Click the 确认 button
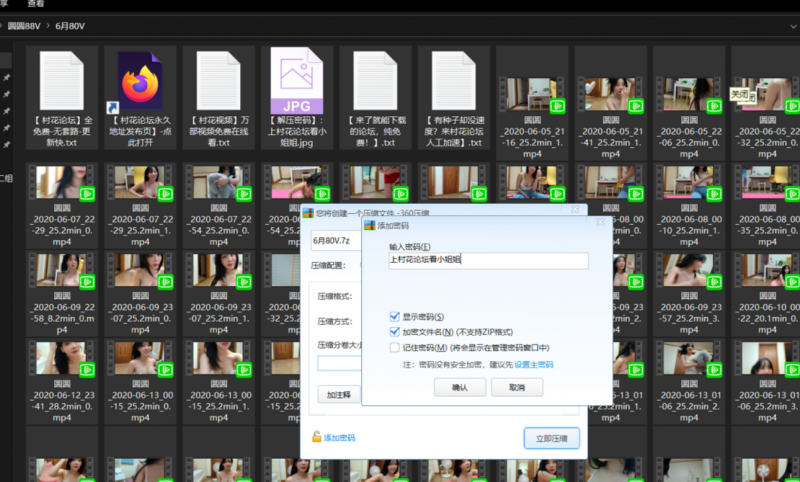This screenshot has height=482, width=800. [x=460, y=387]
